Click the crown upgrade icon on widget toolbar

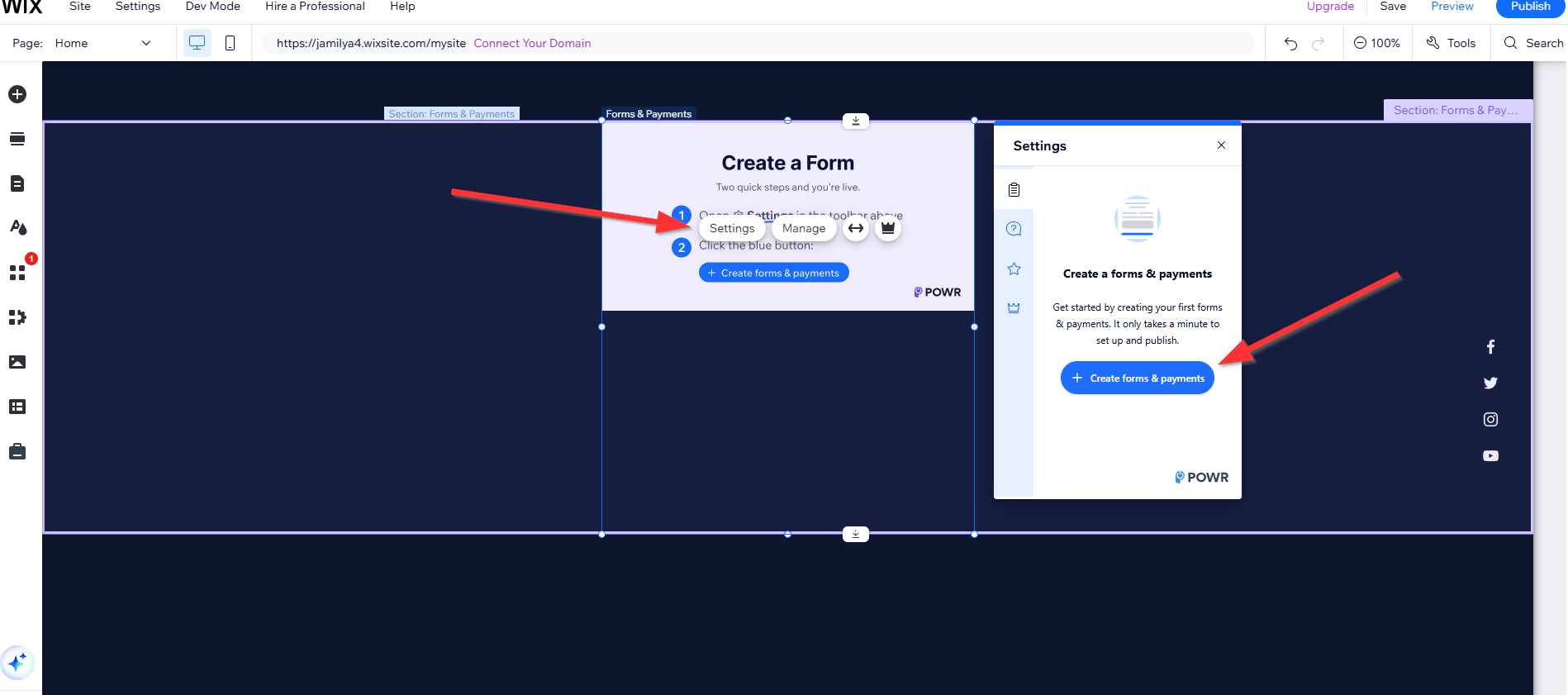(888, 228)
